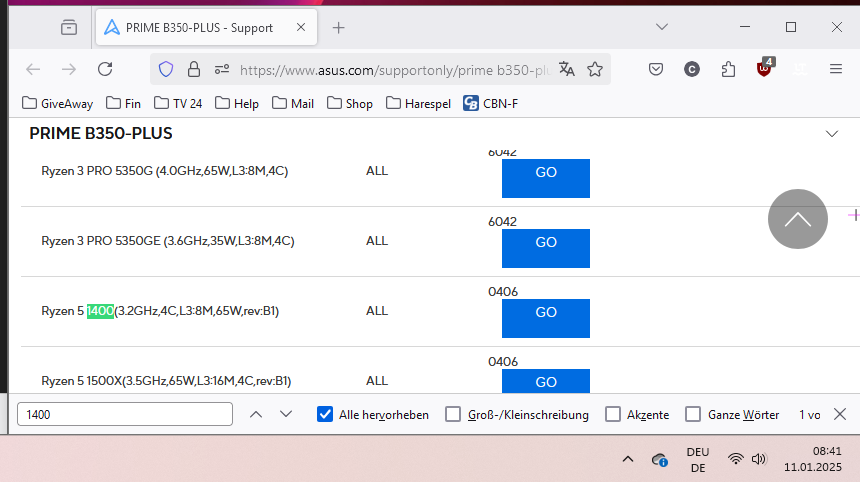Screen dimensions: 860x482
Task: Expand the list all tabs dropdown
Action: pos(662,27)
